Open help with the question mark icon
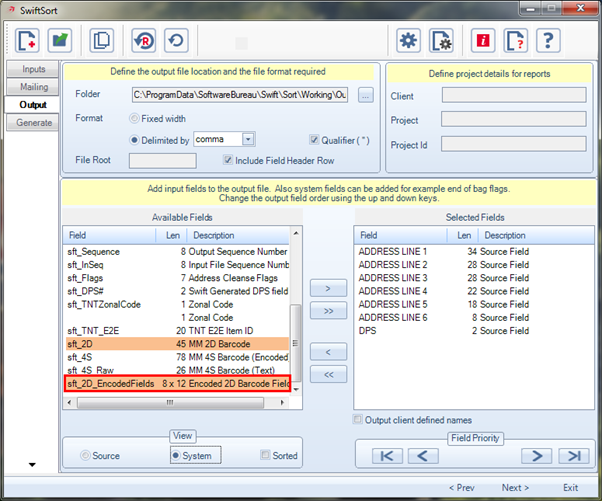602x501 pixels. click(548, 40)
